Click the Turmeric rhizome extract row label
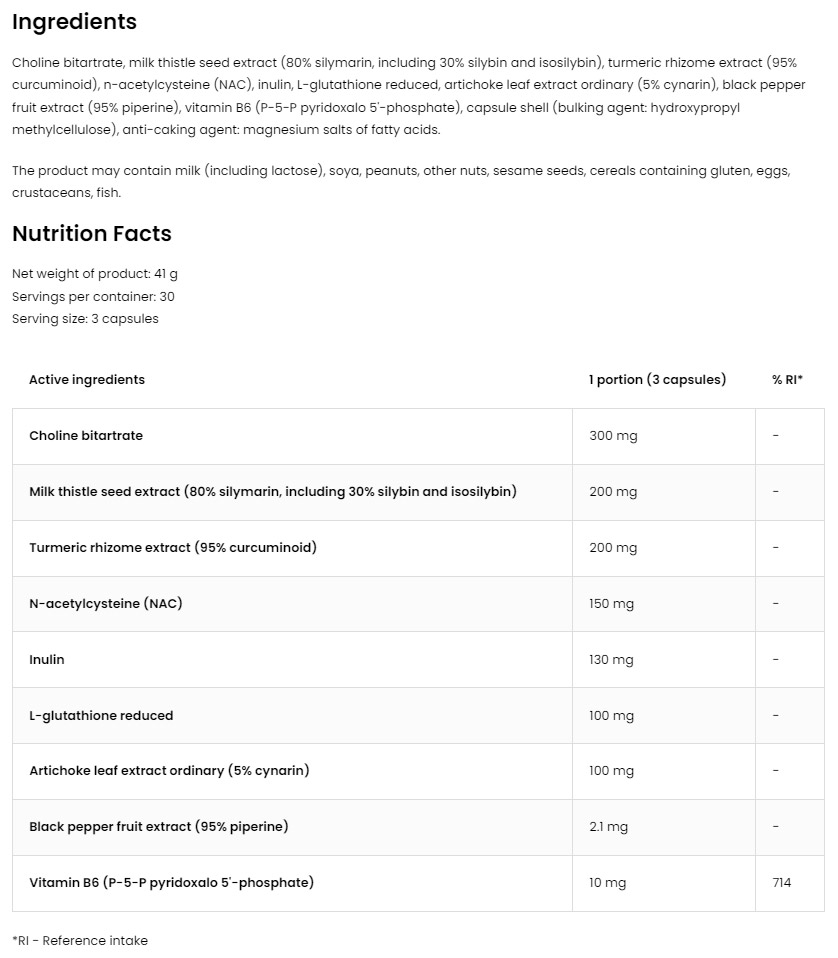This screenshot has width=838, height=958. (173, 547)
